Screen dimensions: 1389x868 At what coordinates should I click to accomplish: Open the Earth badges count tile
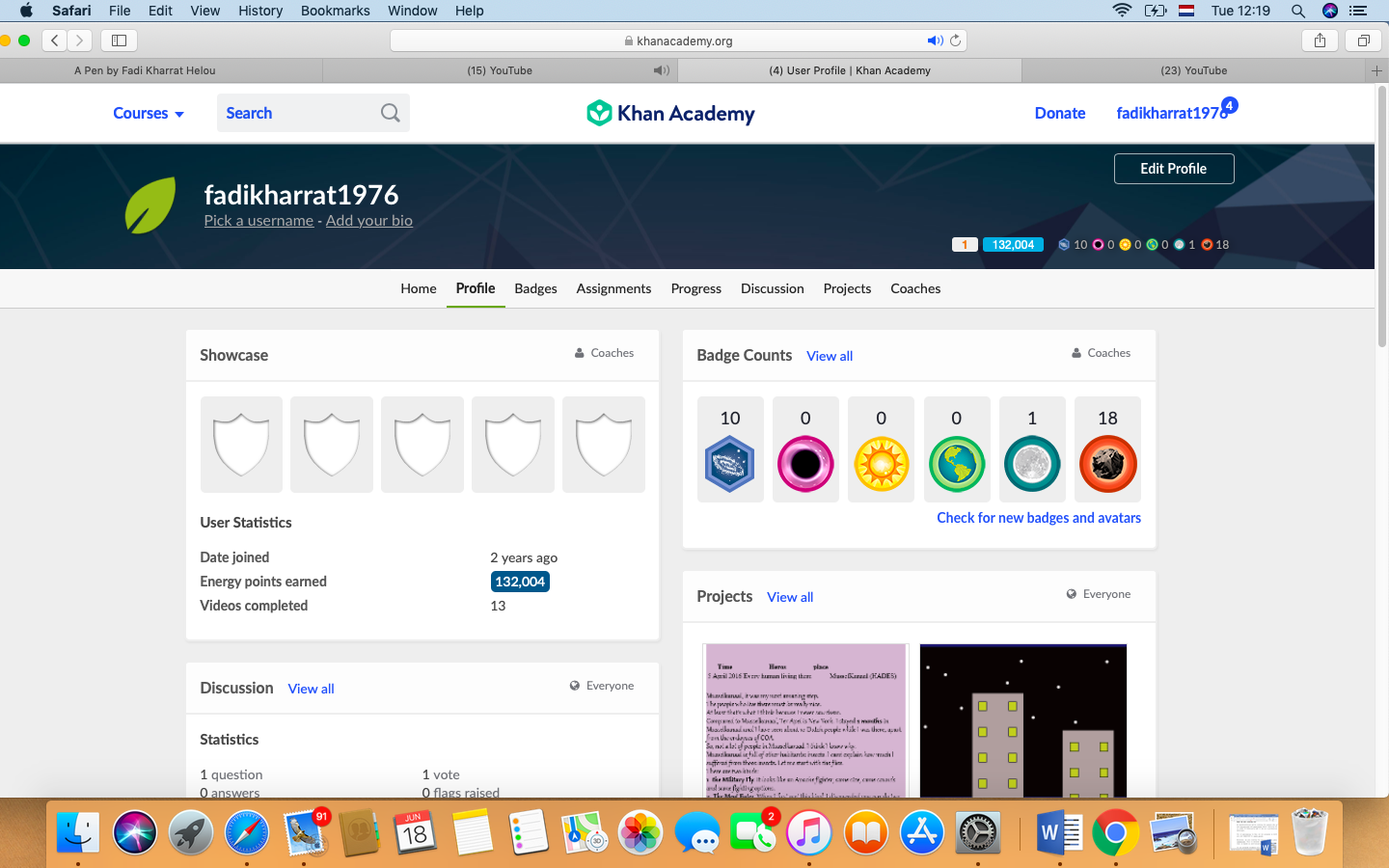957,449
